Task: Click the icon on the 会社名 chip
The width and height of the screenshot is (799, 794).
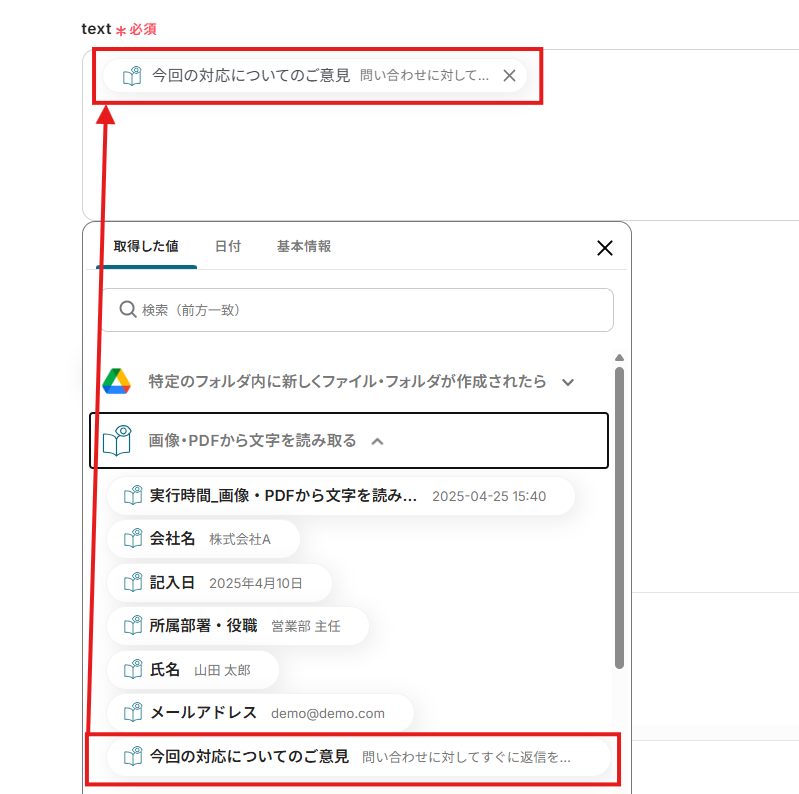Action: pos(132,539)
